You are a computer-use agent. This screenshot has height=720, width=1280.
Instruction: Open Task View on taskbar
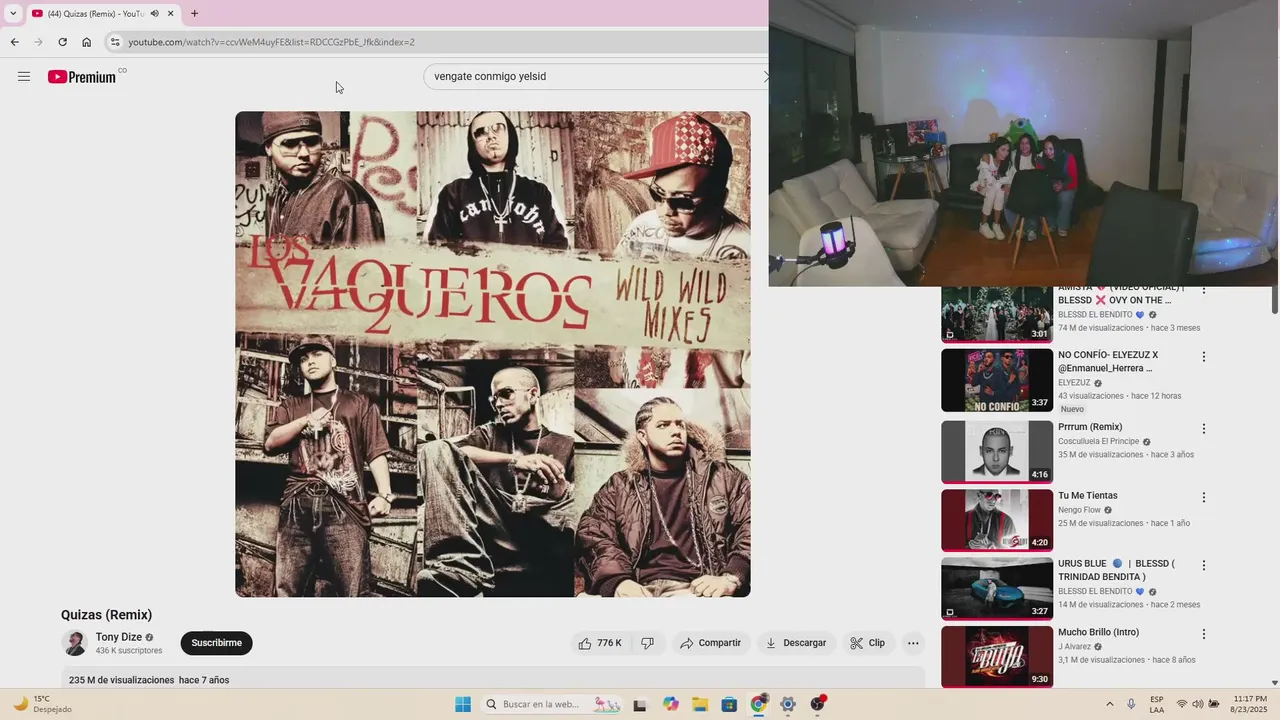640,704
